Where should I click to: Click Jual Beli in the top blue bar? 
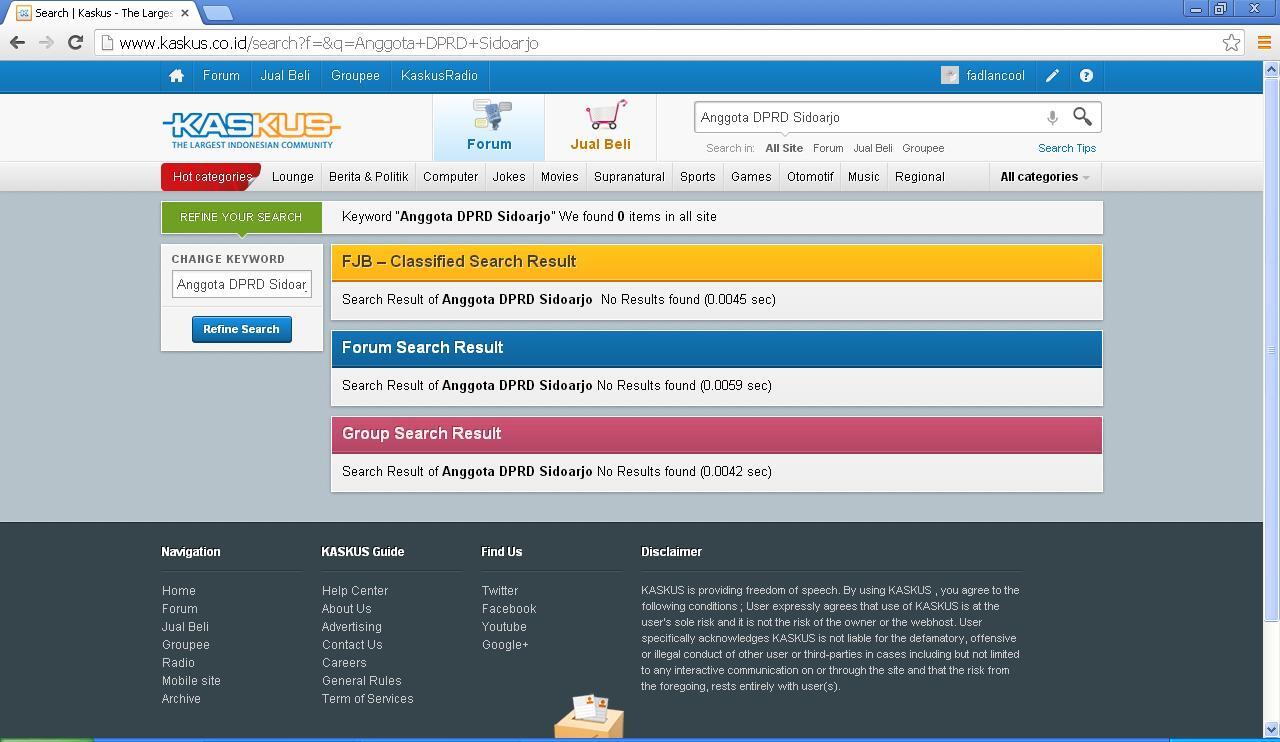pyautogui.click(x=285, y=76)
